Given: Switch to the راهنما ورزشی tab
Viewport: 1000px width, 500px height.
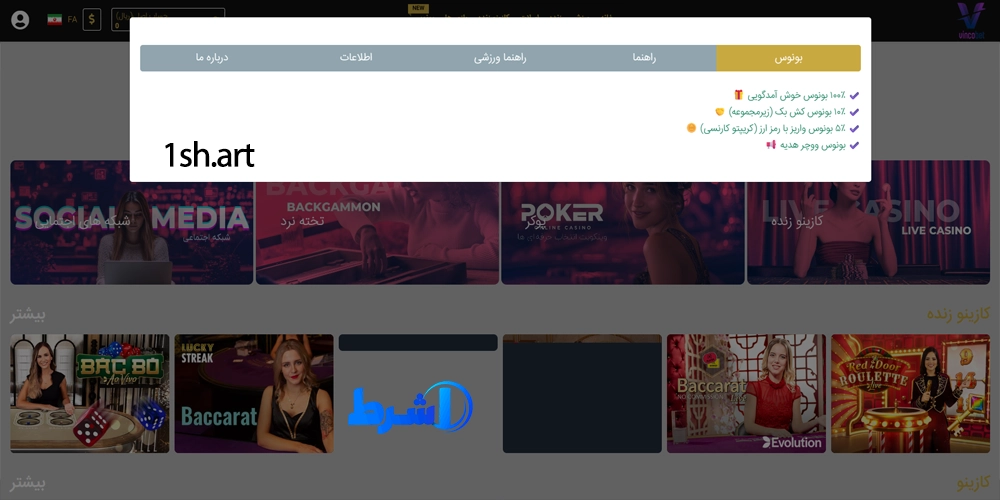Looking at the screenshot, I should pyautogui.click(x=500, y=58).
